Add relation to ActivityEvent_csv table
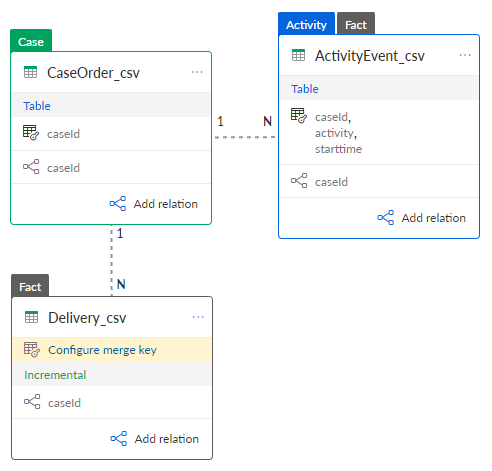Viewport: 492px width, 471px height. coord(422,218)
